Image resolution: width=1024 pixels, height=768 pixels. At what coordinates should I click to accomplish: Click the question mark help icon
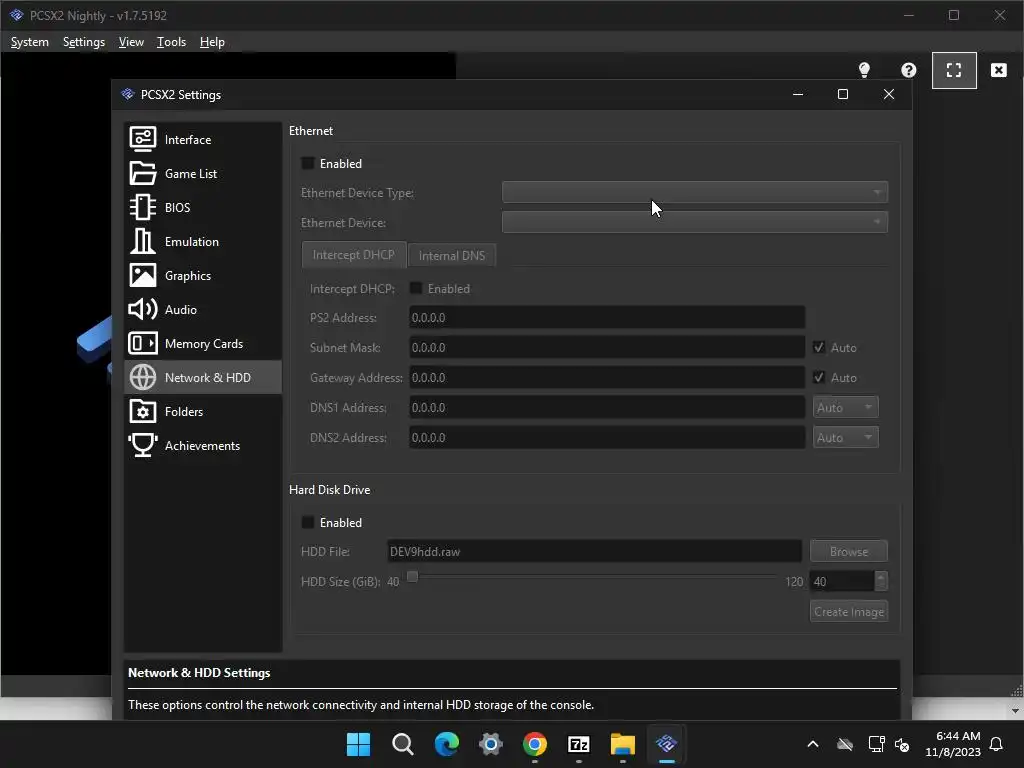pyautogui.click(x=908, y=70)
